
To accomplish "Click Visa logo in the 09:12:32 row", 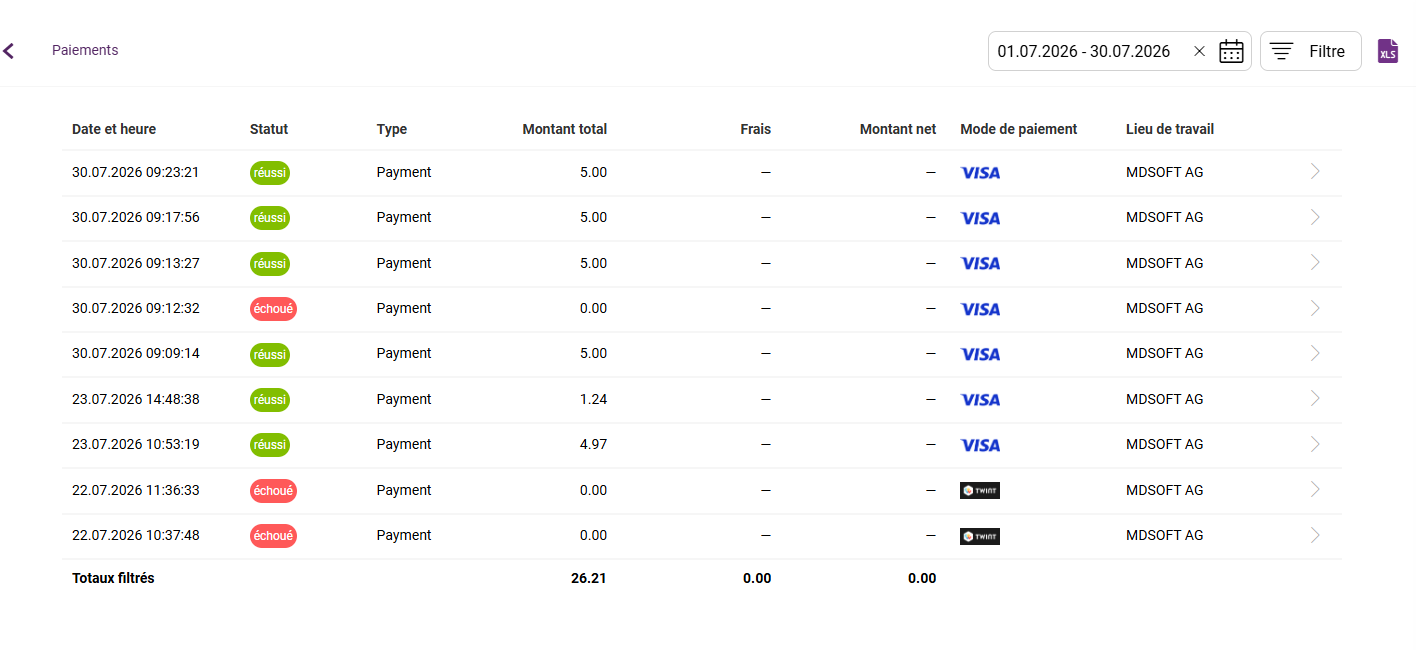I will click(980, 309).
